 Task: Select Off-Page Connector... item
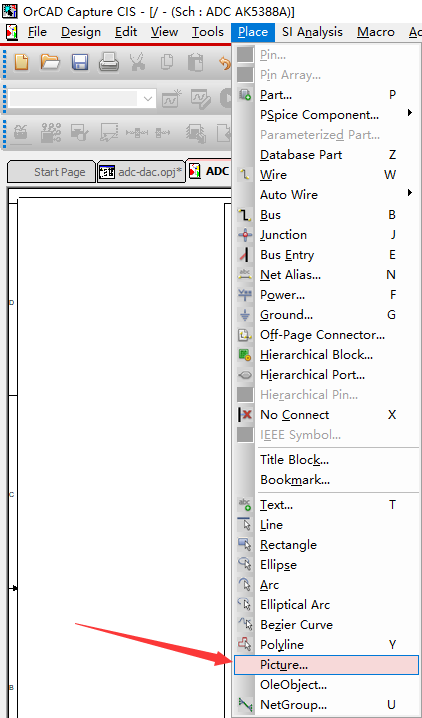326,335
